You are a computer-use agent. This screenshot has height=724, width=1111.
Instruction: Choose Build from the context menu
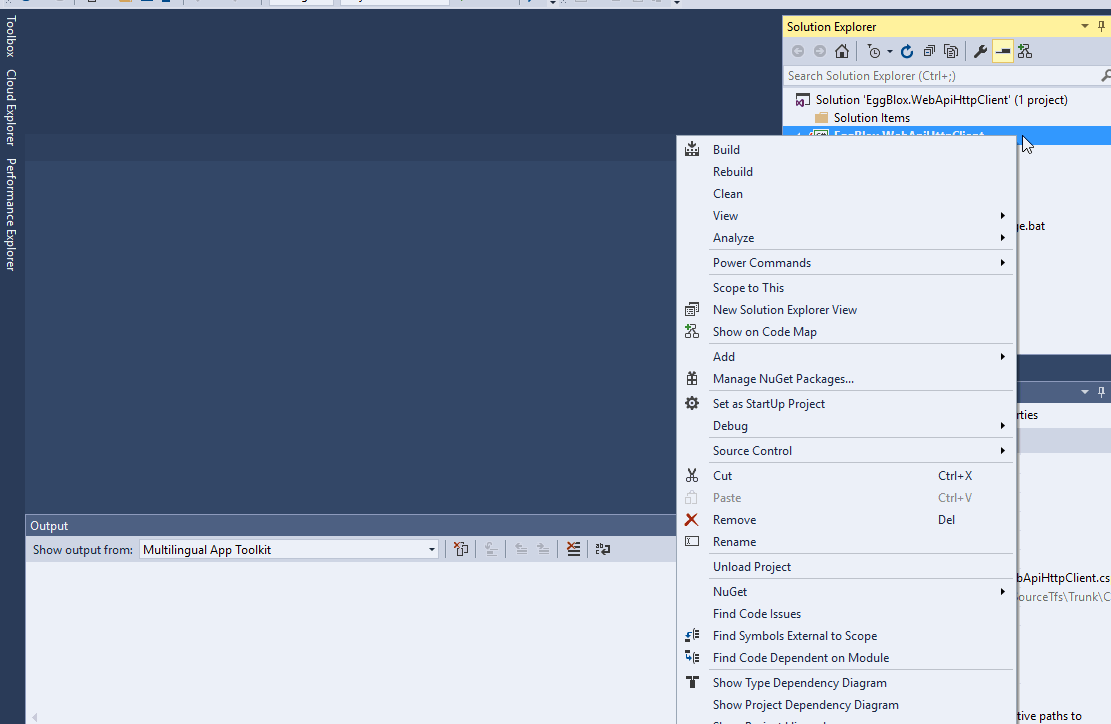[x=847, y=149]
